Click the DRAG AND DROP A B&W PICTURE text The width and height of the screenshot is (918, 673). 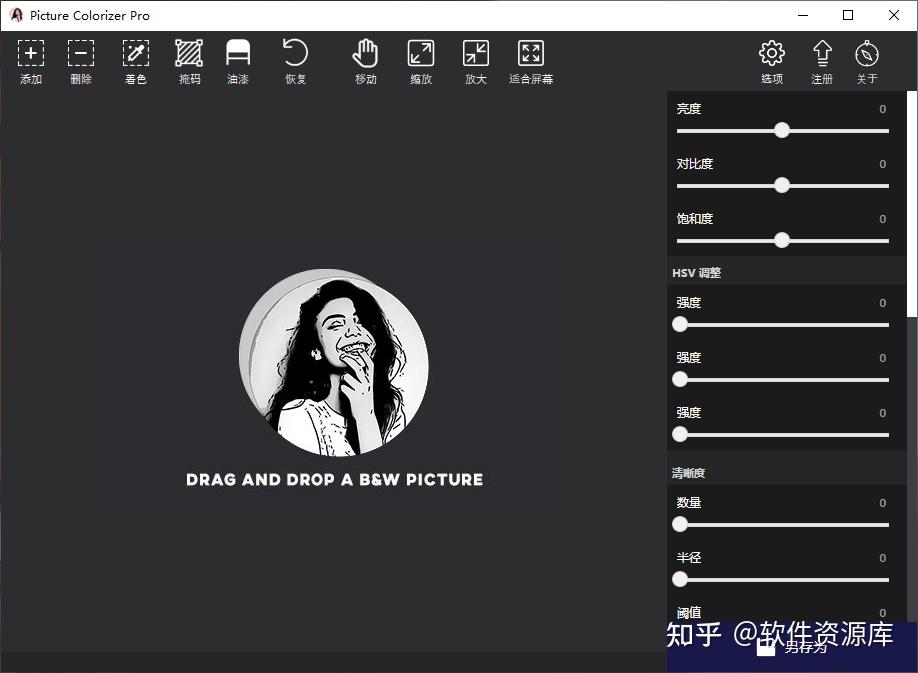point(334,480)
